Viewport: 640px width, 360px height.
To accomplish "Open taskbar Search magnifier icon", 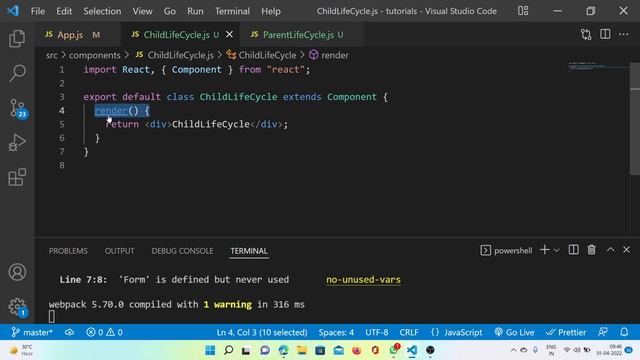I will pyautogui.click(x=229, y=350).
